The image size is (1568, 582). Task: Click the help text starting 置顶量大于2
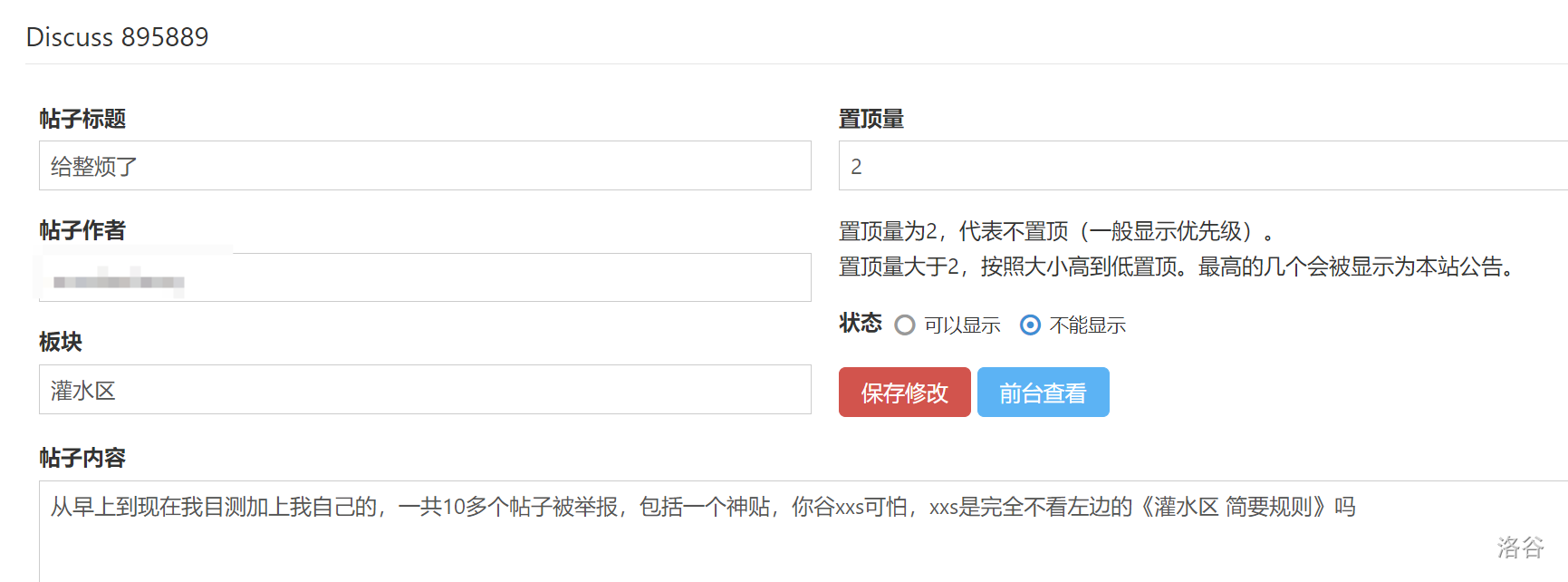pos(1177,267)
